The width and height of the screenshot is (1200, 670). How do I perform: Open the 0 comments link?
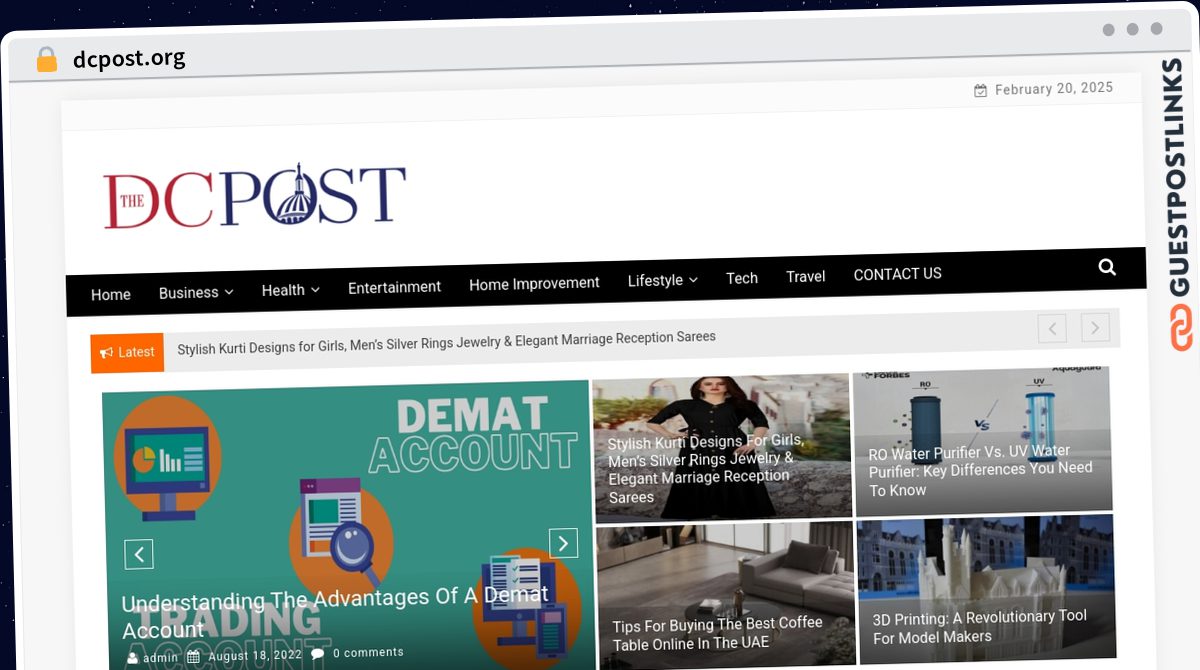point(368,652)
